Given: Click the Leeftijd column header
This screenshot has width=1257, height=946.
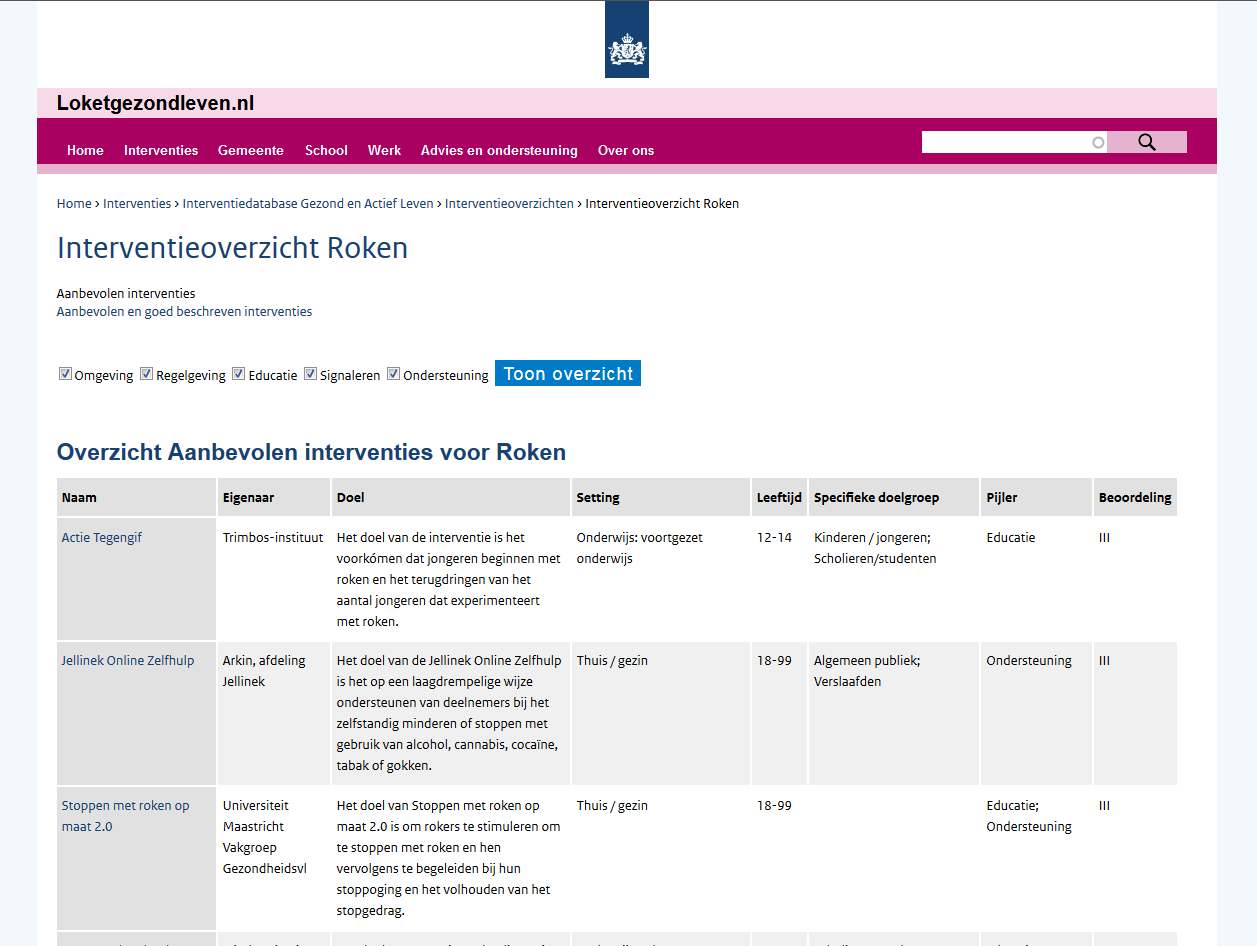Looking at the screenshot, I should [780, 497].
